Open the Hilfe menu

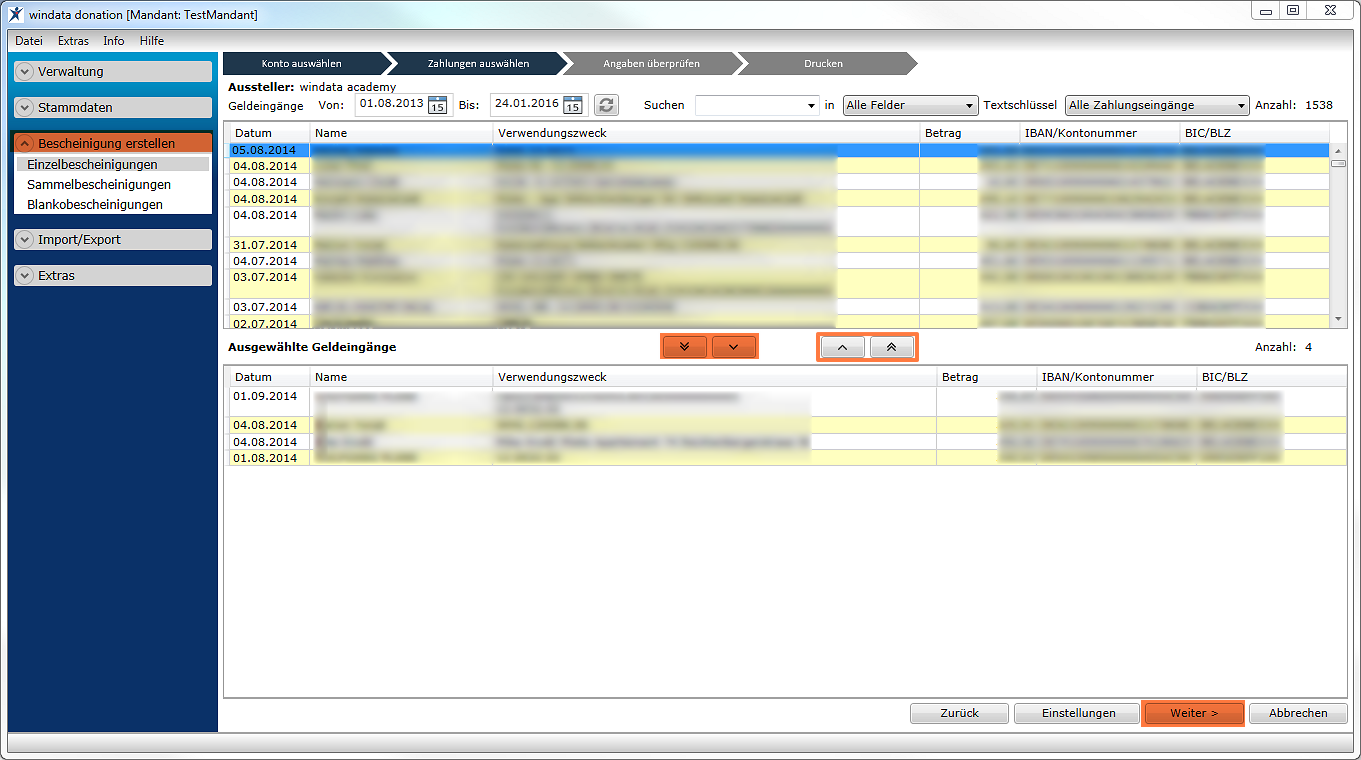click(x=152, y=41)
